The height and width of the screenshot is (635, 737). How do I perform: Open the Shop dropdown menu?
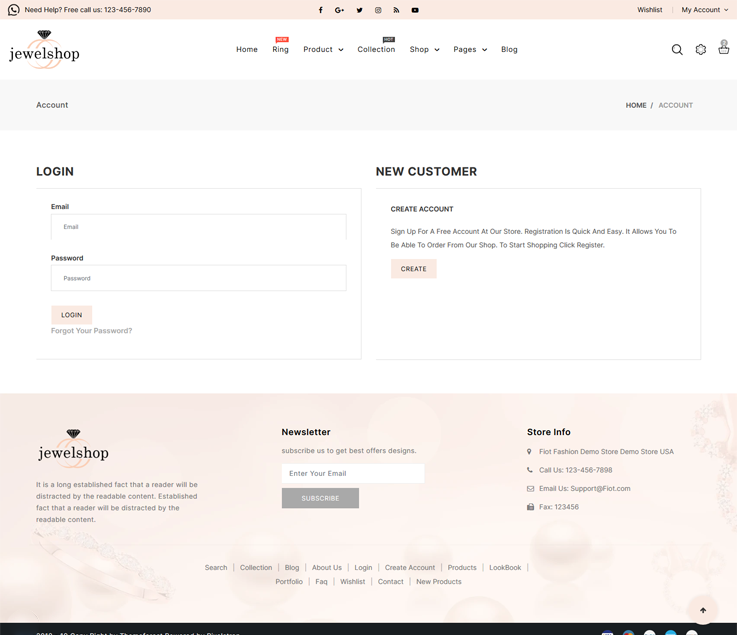tap(424, 49)
